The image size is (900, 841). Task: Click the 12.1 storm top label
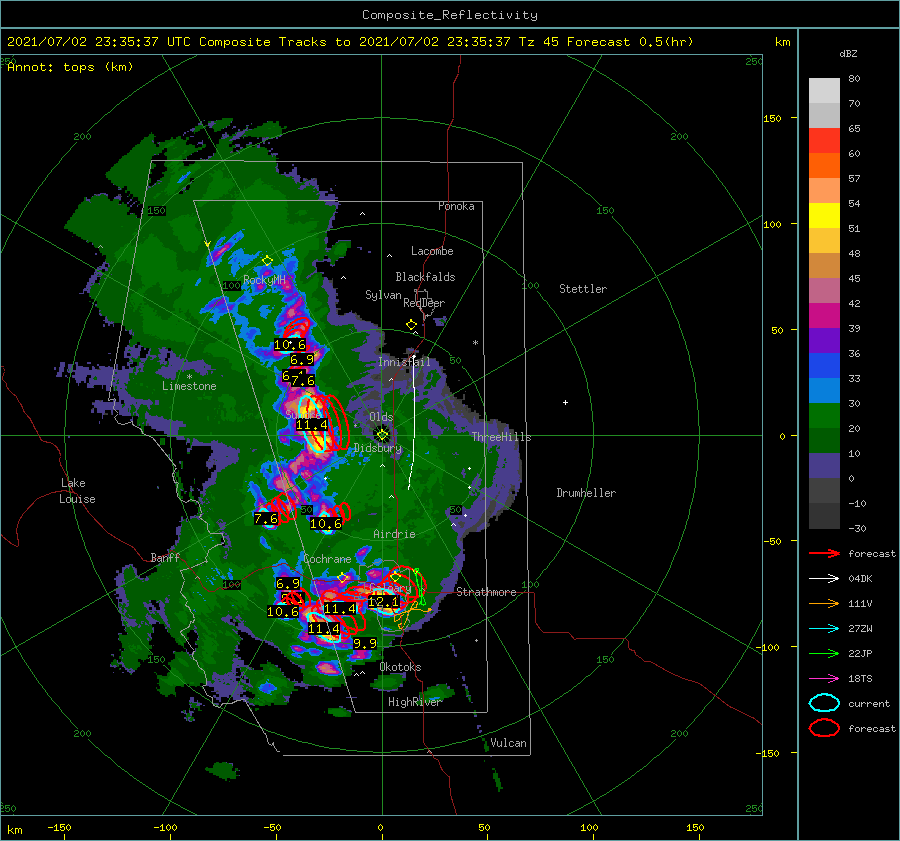[383, 602]
